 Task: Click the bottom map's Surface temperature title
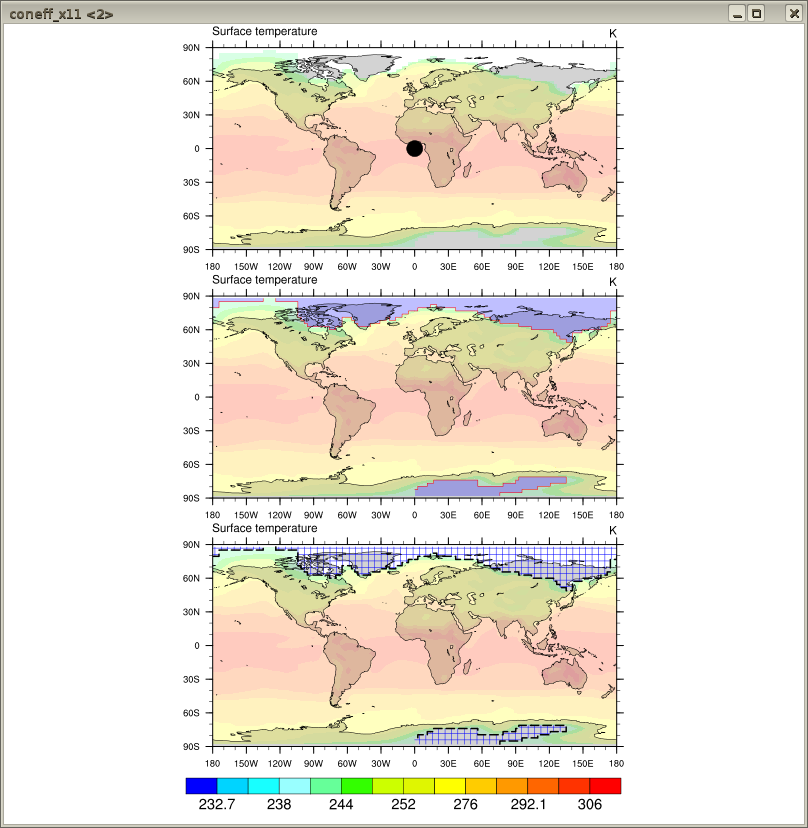(x=265, y=528)
